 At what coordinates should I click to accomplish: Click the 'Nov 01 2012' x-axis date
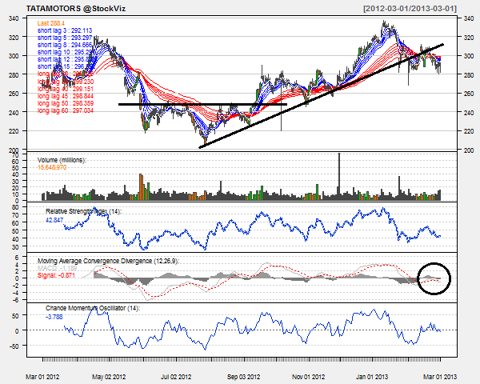[308, 377]
